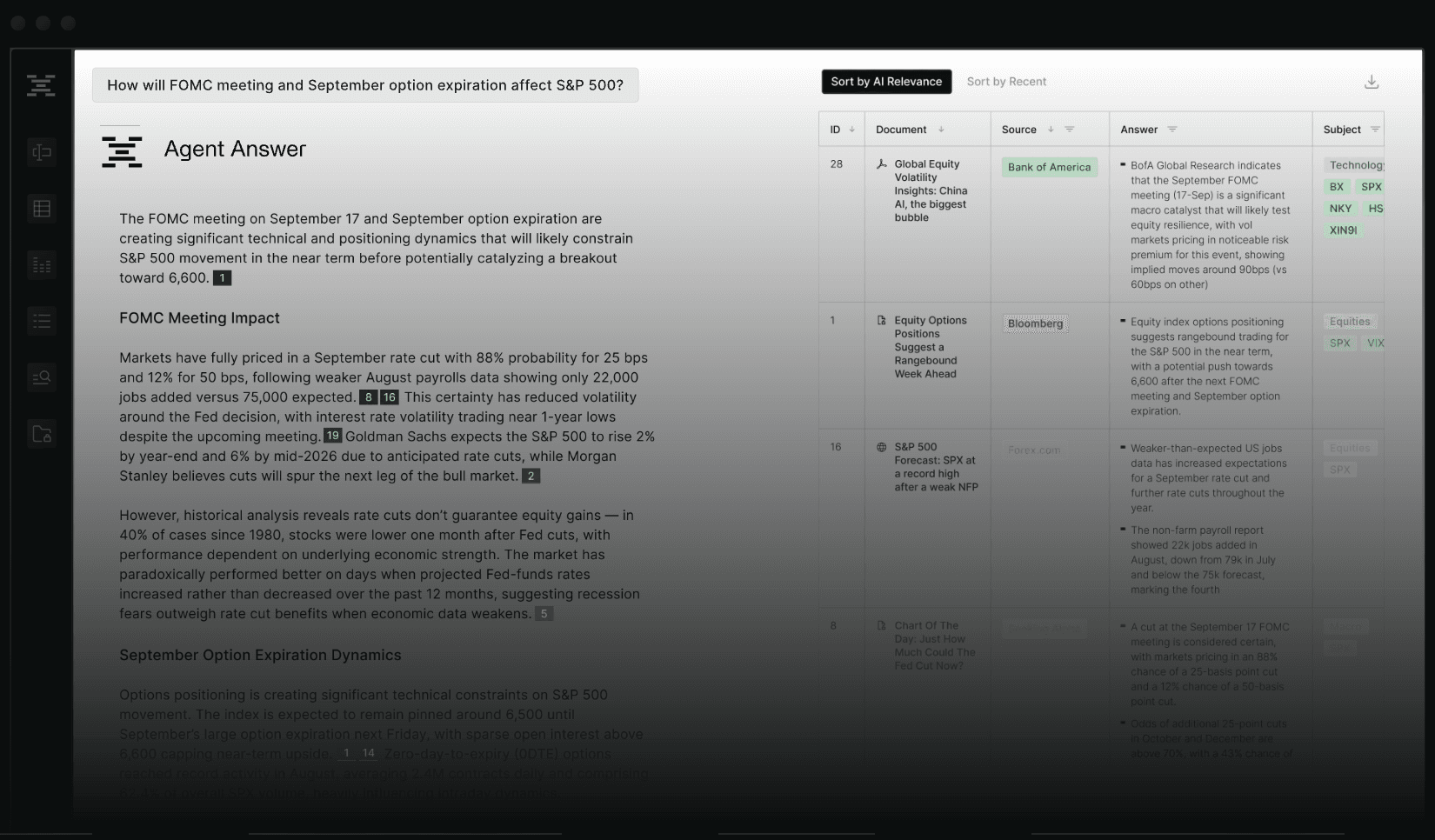Open the locked folder sidebar icon
The image size is (1435, 840).
(42, 434)
